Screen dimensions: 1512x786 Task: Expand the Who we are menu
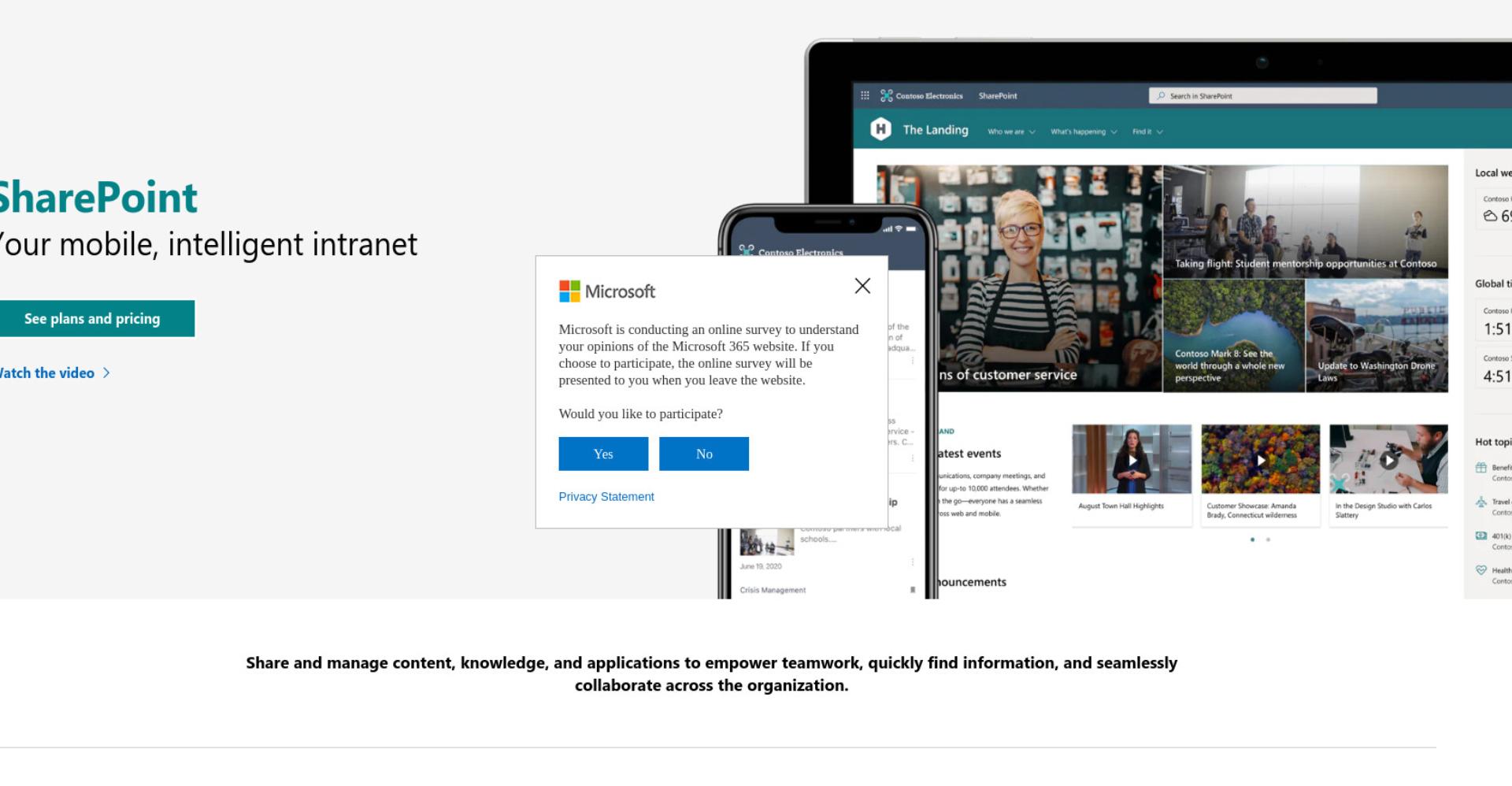(x=1011, y=132)
